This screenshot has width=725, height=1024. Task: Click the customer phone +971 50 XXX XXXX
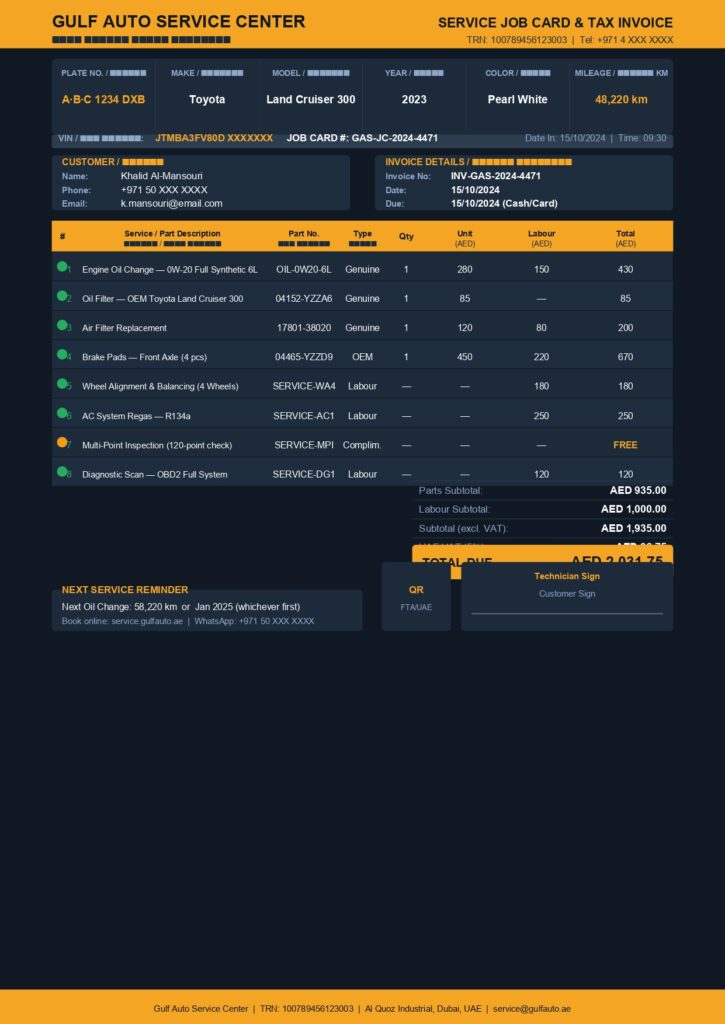[x=164, y=190]
